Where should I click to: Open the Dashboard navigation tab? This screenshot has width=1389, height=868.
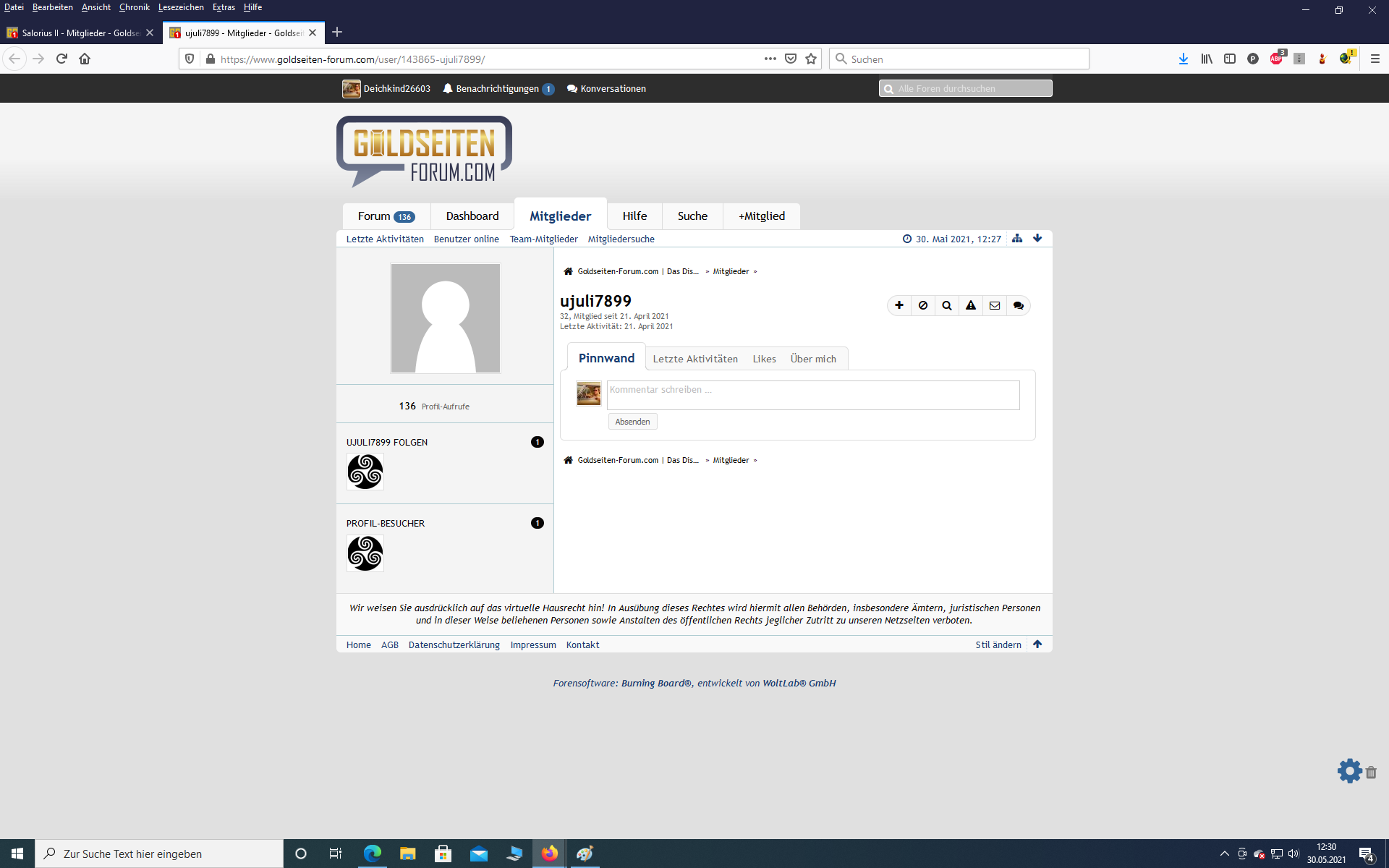click(472, 216)
